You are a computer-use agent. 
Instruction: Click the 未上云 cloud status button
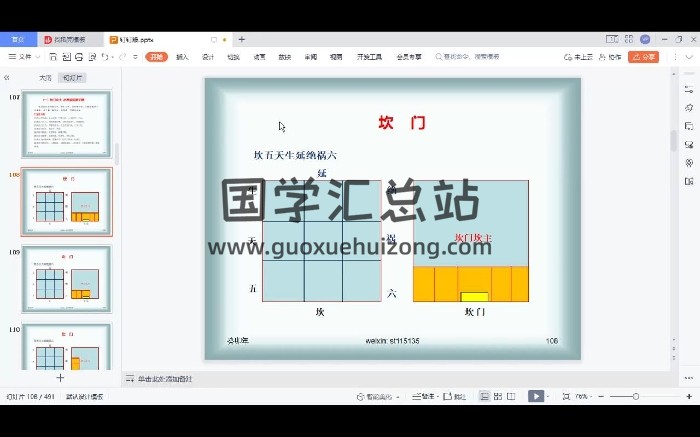coord(579,57)
